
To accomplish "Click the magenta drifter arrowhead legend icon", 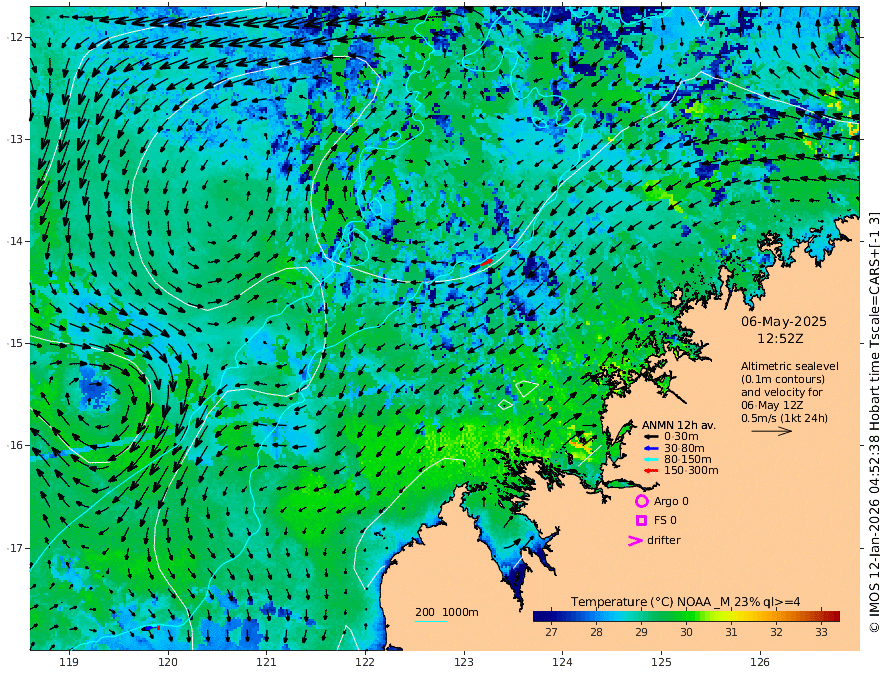I will (x=635, y=541).
